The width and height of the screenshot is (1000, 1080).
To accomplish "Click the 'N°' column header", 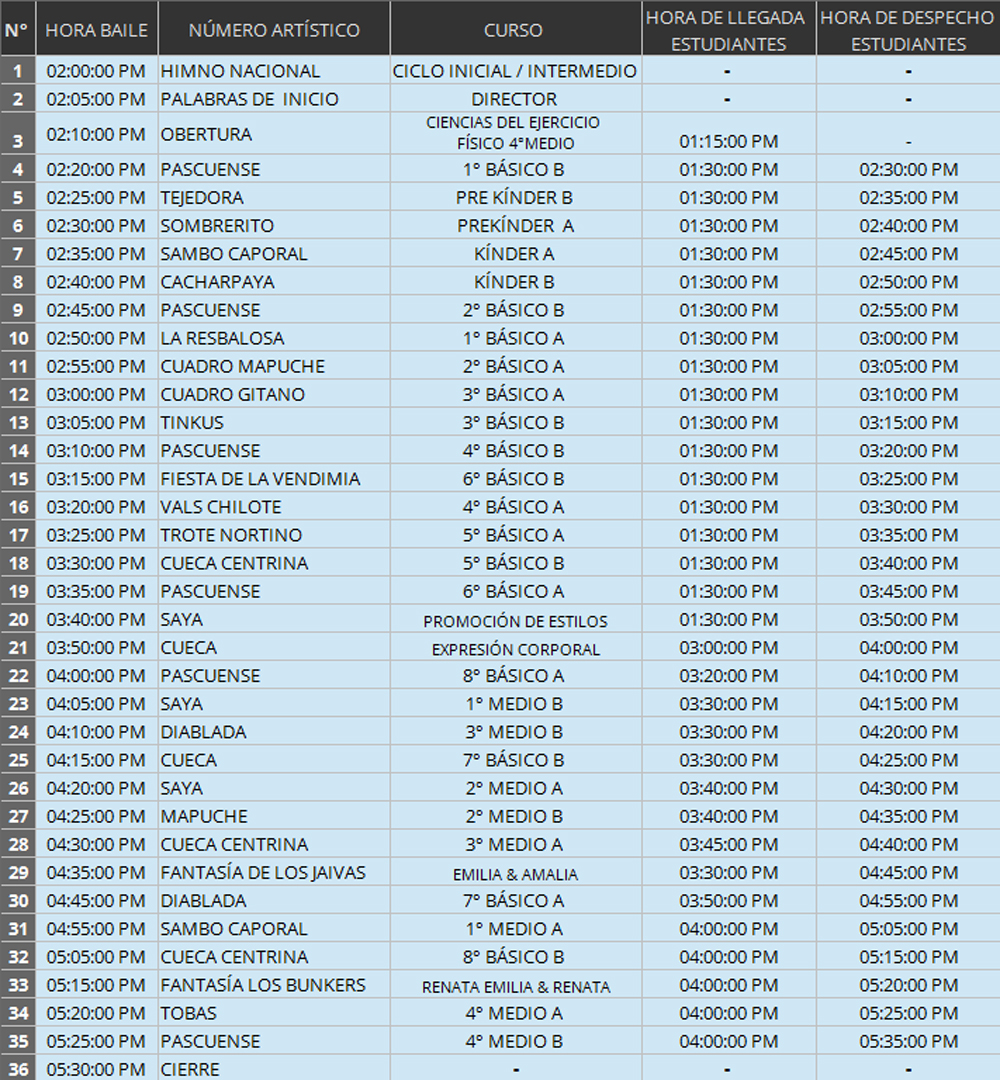I will pyautogui.click(x=18, y=29).
